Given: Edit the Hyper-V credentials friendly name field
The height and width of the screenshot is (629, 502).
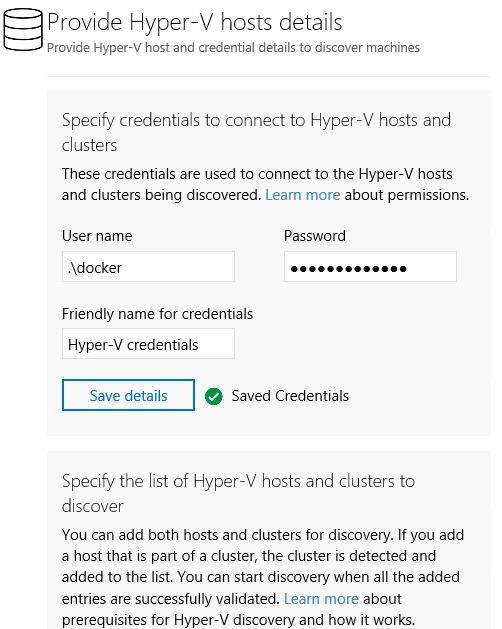Looking at the screenshot, I should click(148, 344).
